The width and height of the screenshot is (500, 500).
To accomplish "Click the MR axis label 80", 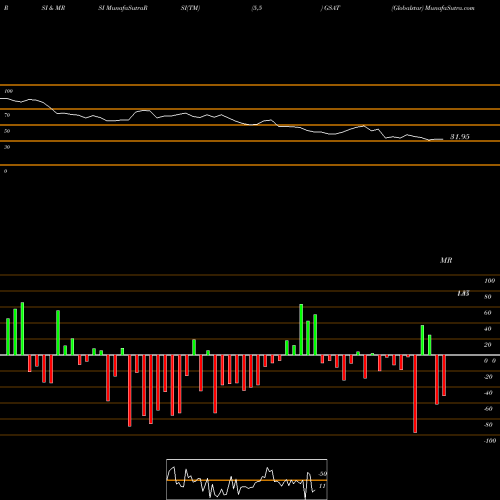I will tap(488, 297).
